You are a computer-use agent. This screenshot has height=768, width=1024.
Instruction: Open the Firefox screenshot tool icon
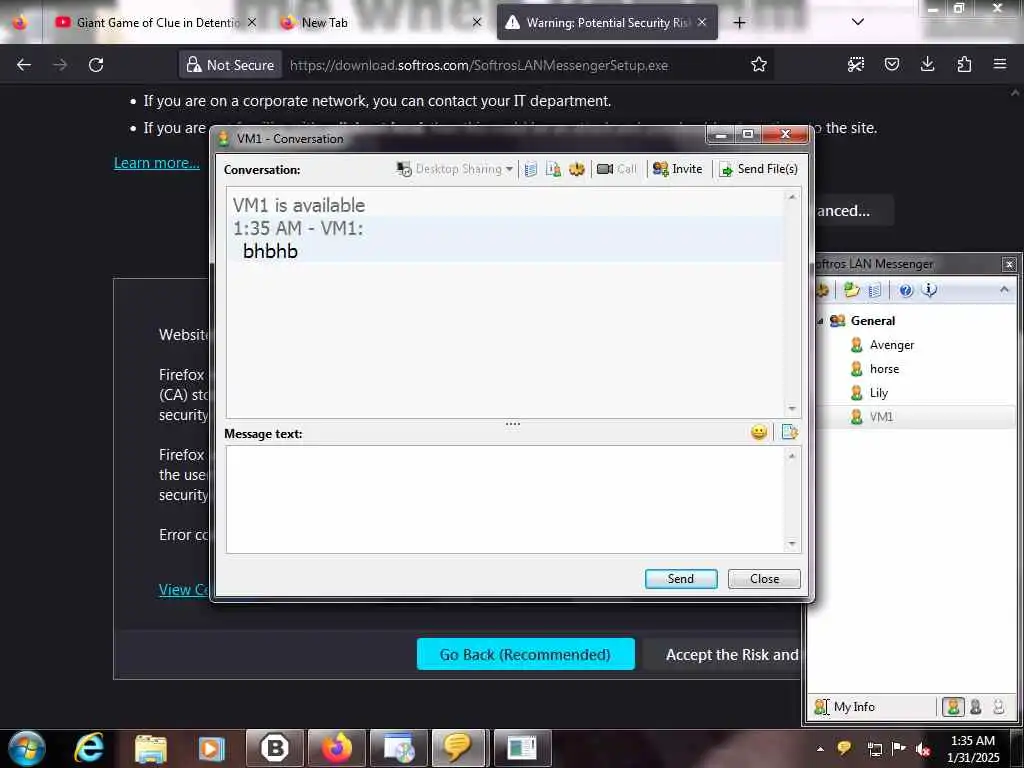point(856,64)
